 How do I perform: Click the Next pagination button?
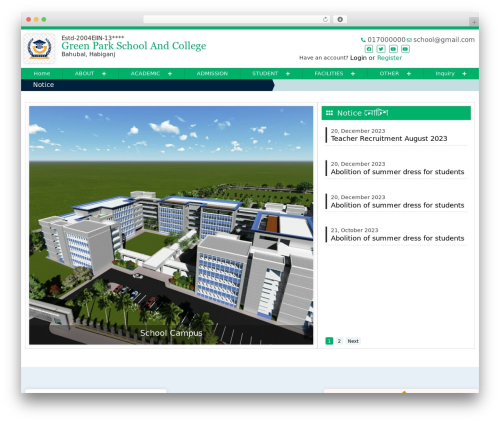click(x=353, y=341)
